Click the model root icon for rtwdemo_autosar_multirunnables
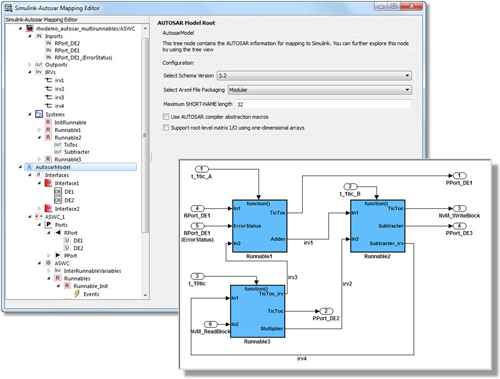The image size is (500, 379). pyautogui.click(x=30, y=28)
